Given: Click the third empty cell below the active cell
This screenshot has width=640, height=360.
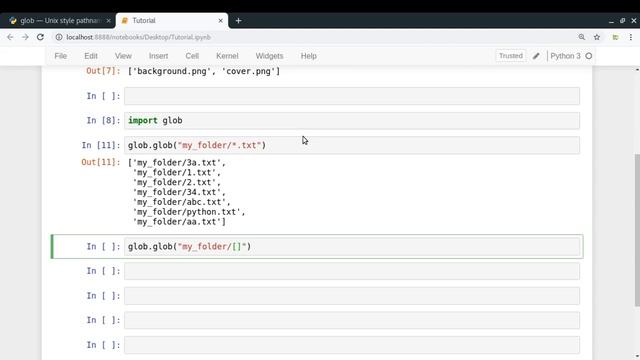Looking at the screenshot, I should point(352,320).
